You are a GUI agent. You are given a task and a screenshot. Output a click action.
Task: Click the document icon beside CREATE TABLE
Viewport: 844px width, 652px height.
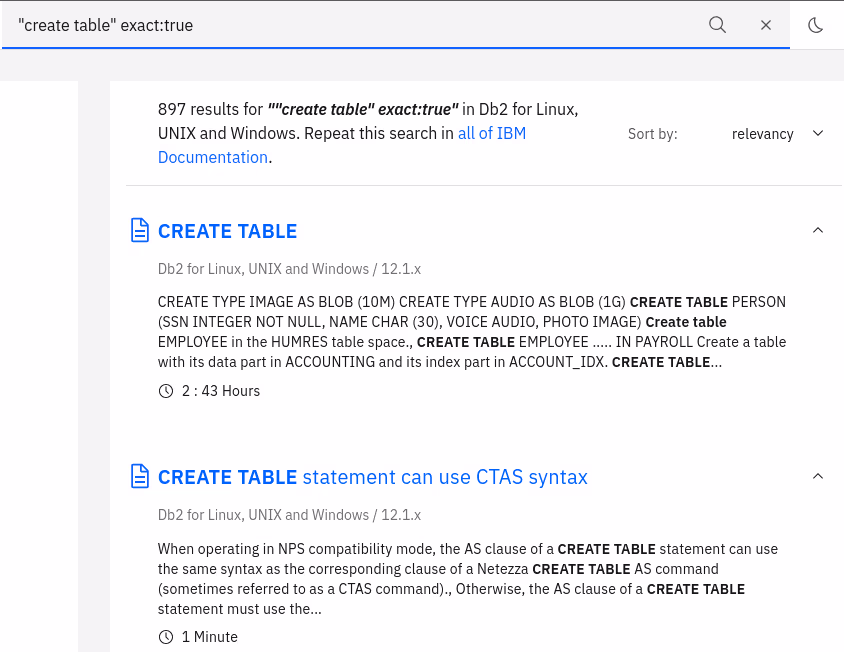pyautogui.click(x=140, y=230)
